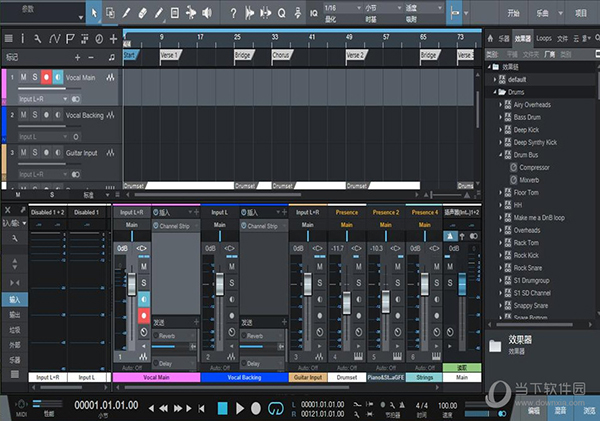Mute the Vocal Main track

coord(24,77)
